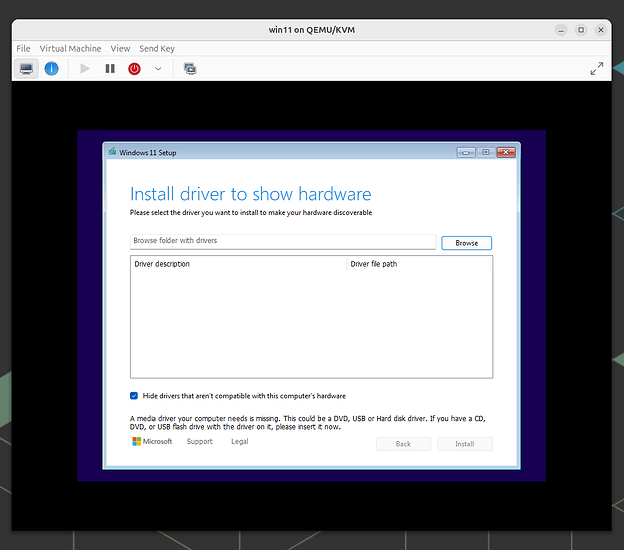Click the Back button
624x550 pixels.
403,444
